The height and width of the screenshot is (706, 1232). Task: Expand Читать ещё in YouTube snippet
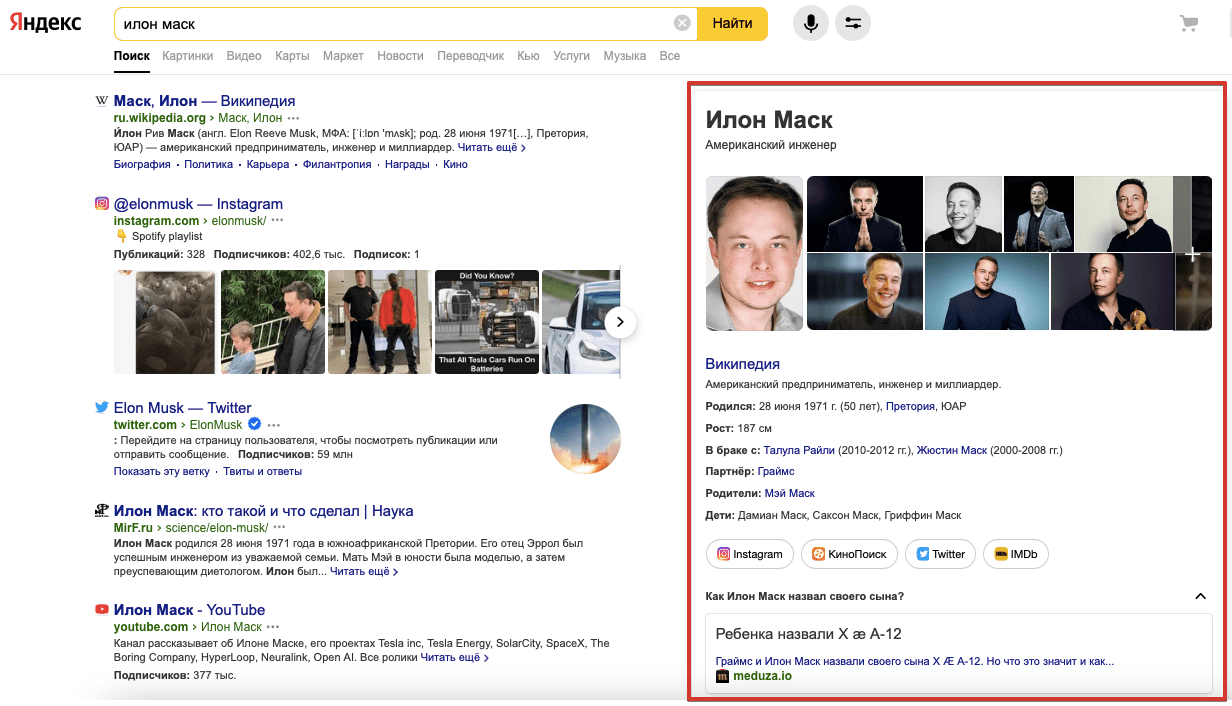coord(455,658)
